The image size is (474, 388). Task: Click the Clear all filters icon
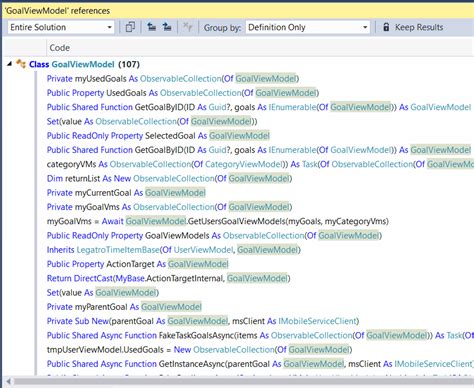click(x=188, y=27)
